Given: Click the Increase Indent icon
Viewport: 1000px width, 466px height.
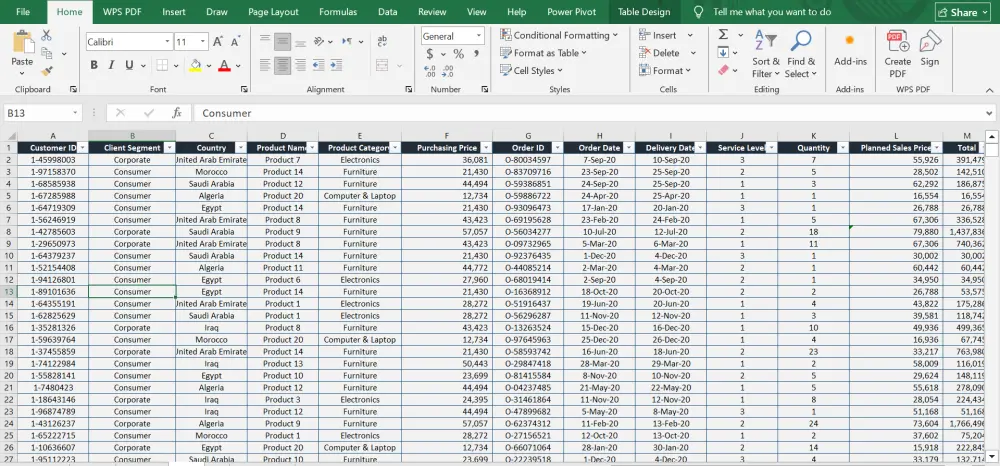Looking at the screenshot, I should pos(335,65).
